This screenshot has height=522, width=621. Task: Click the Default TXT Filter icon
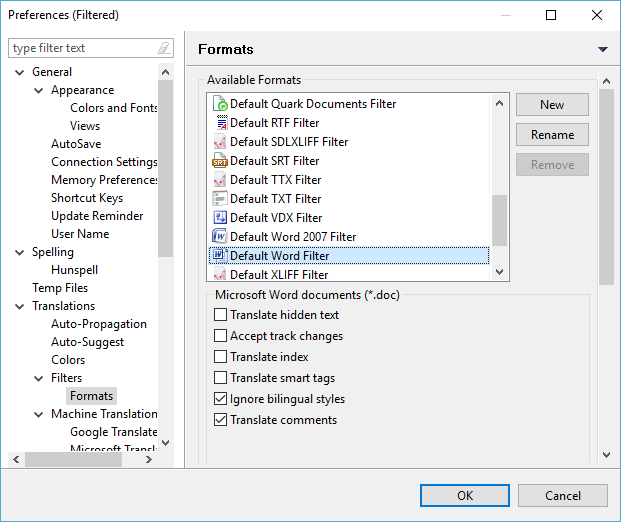[220, 198]
